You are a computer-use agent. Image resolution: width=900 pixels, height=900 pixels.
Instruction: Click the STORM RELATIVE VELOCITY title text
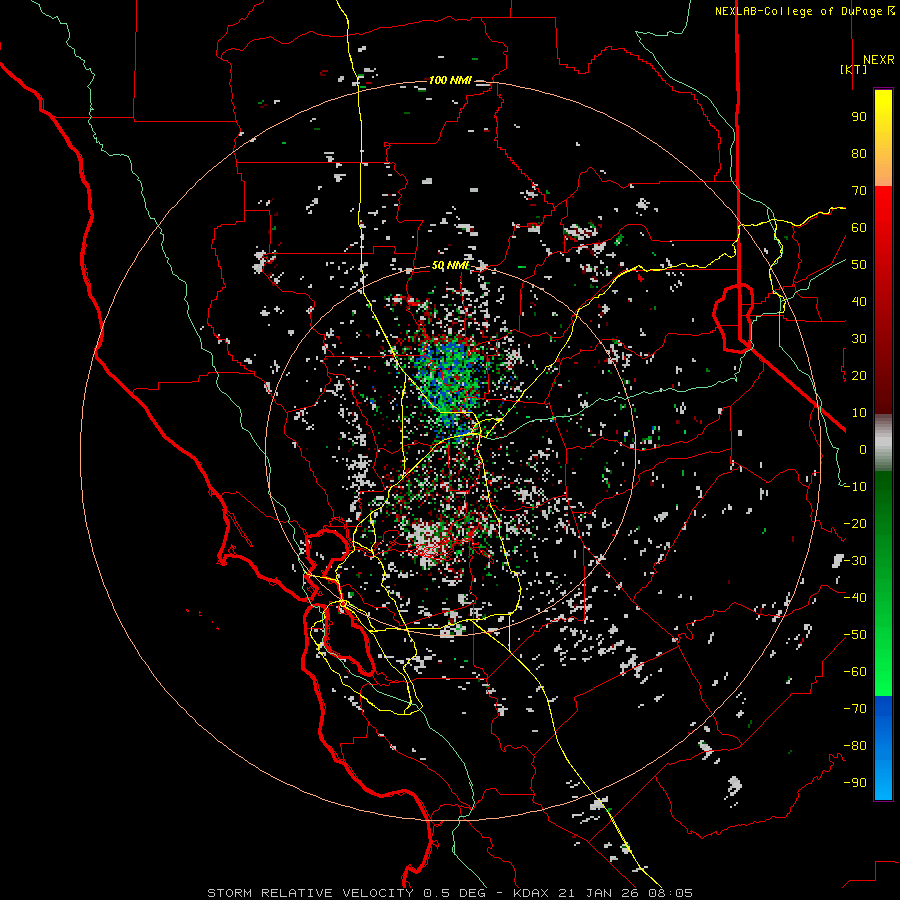click(x=310, y=893)
